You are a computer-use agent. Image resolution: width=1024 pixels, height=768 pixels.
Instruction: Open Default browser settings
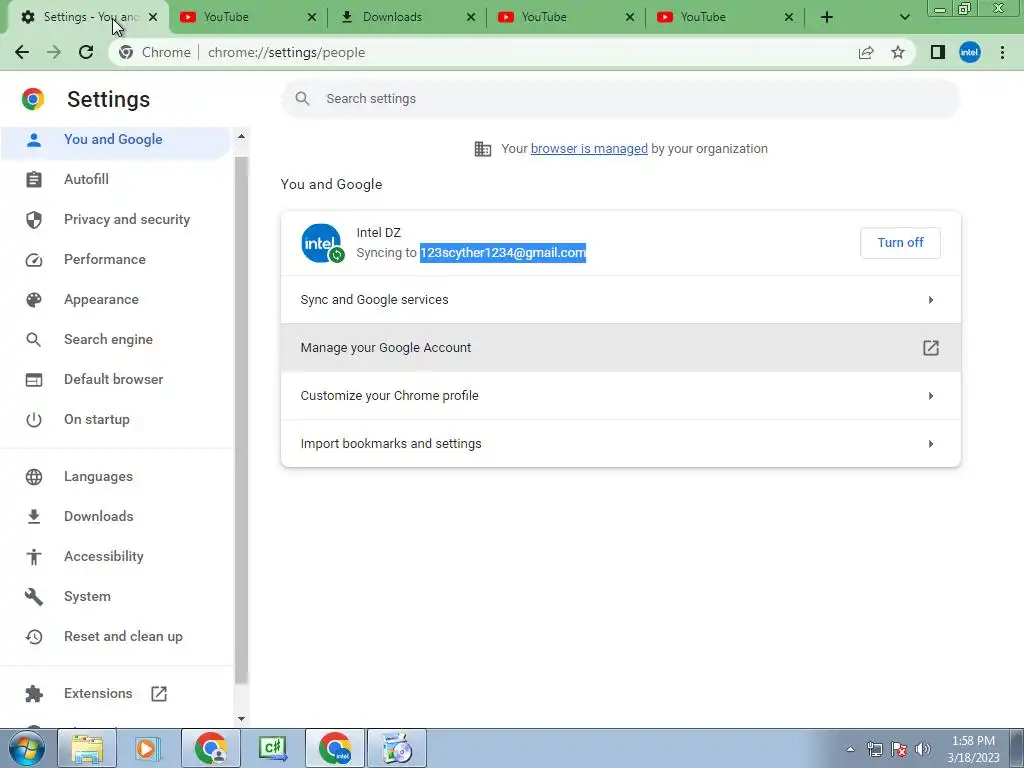116,379
